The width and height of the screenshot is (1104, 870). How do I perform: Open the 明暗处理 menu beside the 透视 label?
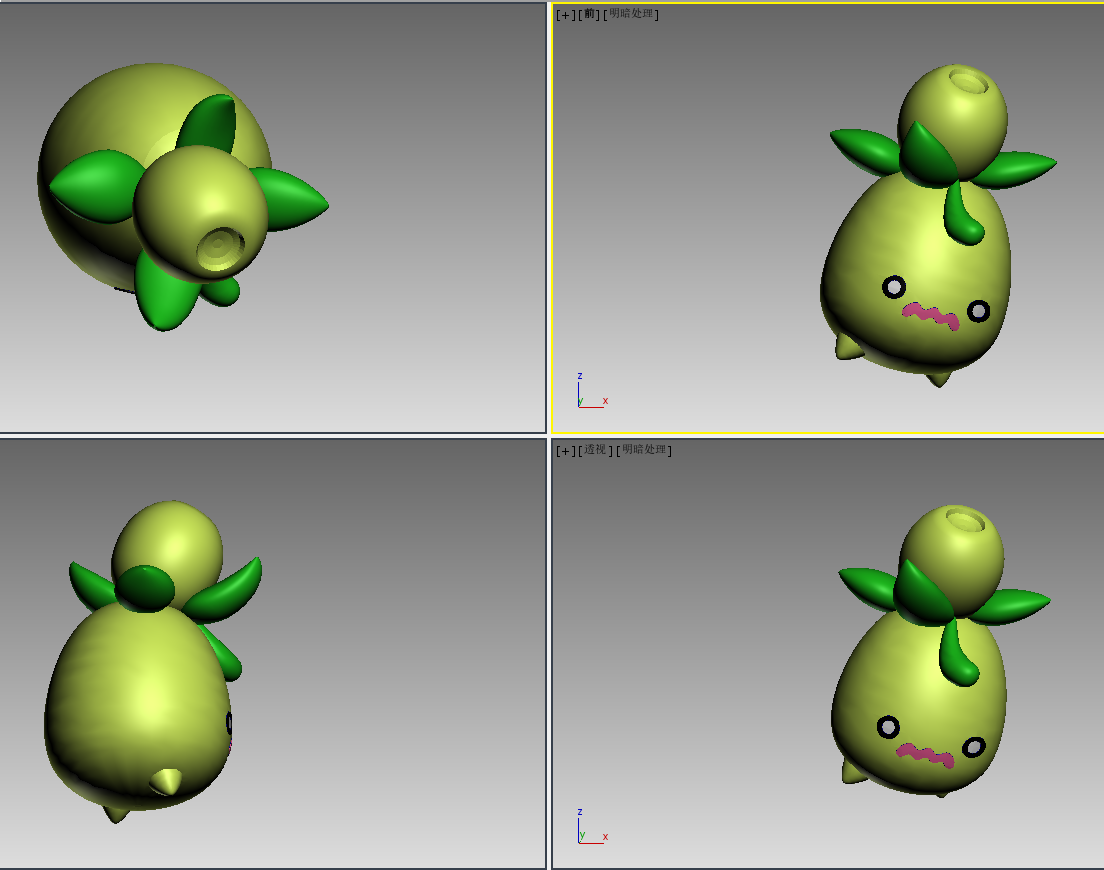(x=644, y=450)
